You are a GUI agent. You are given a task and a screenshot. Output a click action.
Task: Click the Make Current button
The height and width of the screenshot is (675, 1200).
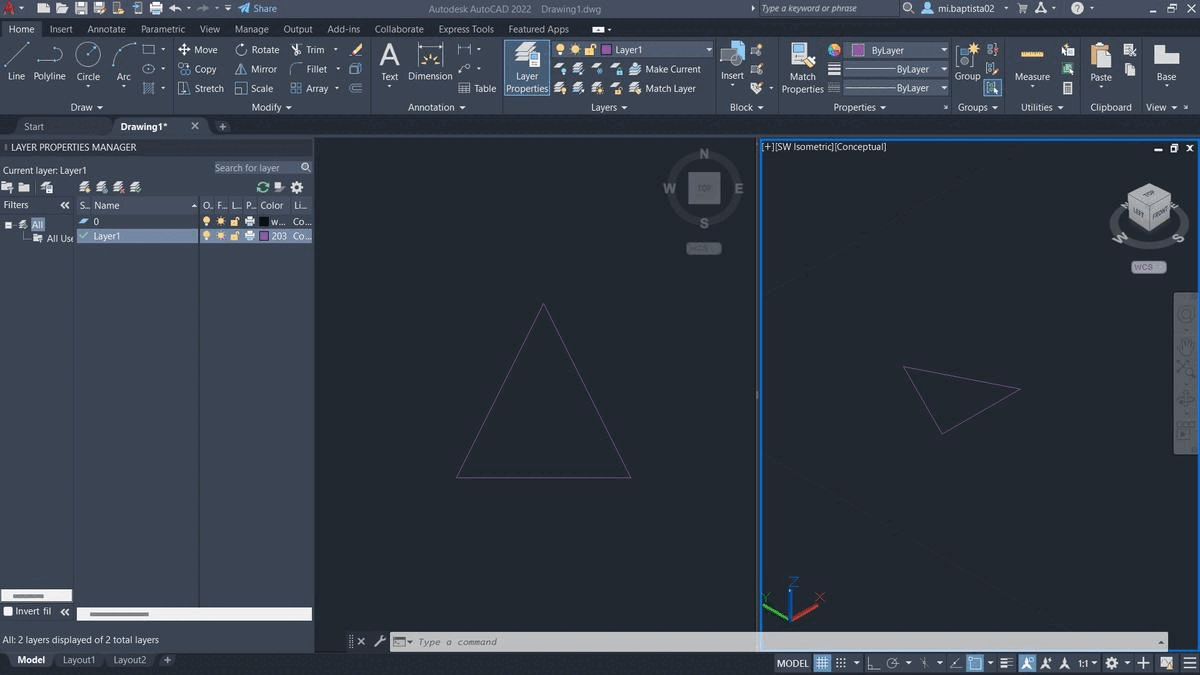point(664,69)
